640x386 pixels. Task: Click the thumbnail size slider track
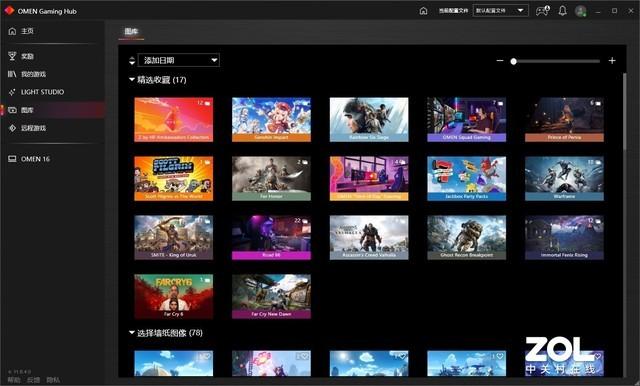pyautogui.click(x=556, y=61)
